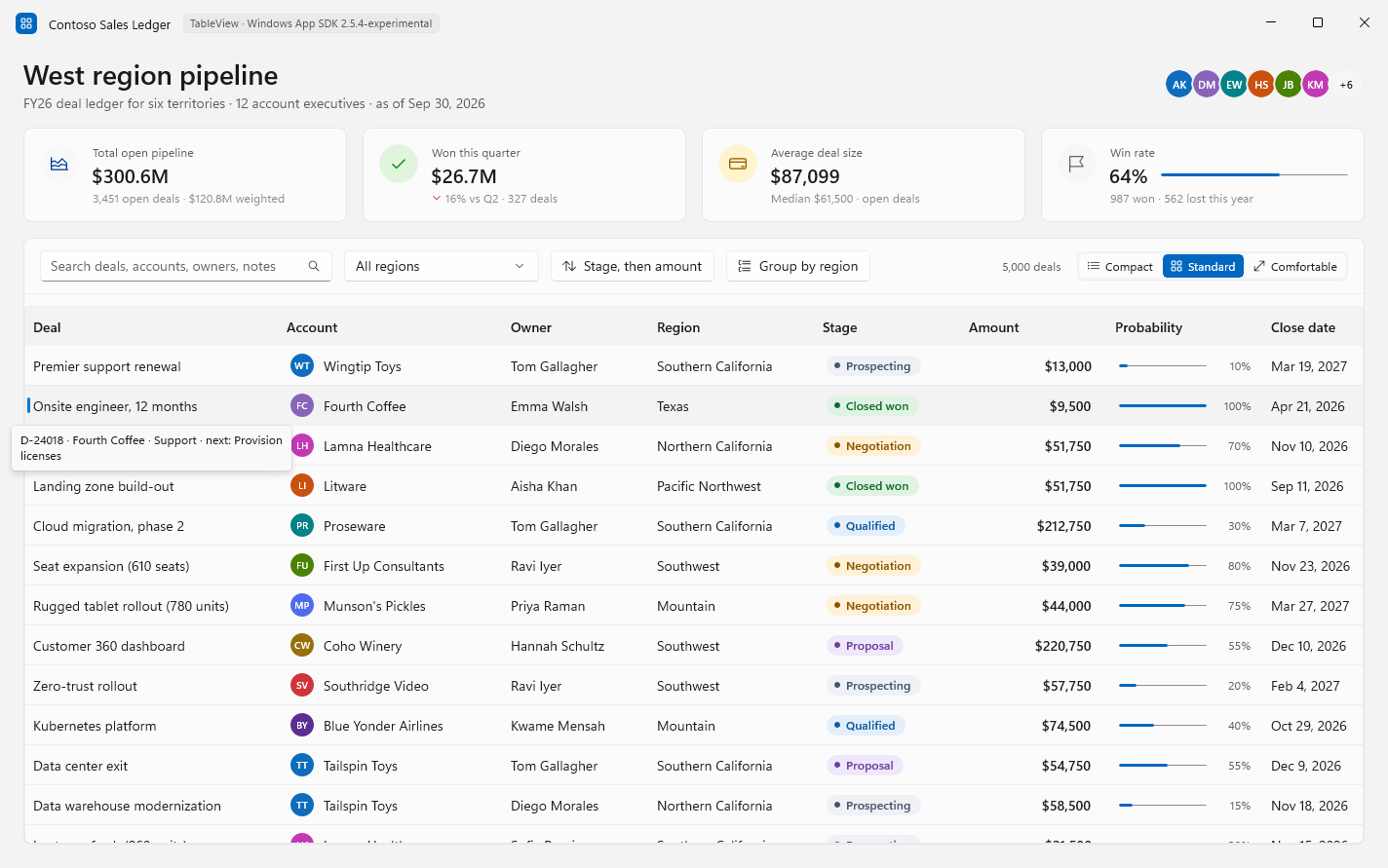Click the Won this quarter checkmark icon

(399, 164)
